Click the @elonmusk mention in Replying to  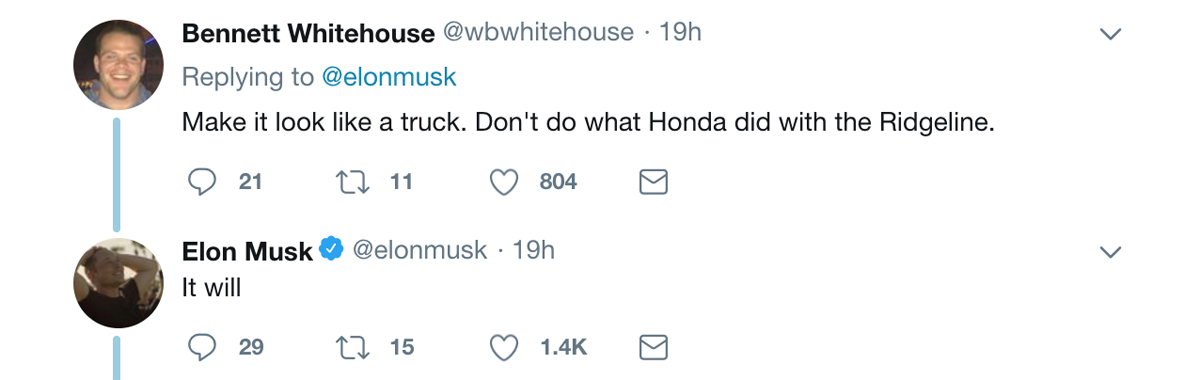(x=389, y=76)
